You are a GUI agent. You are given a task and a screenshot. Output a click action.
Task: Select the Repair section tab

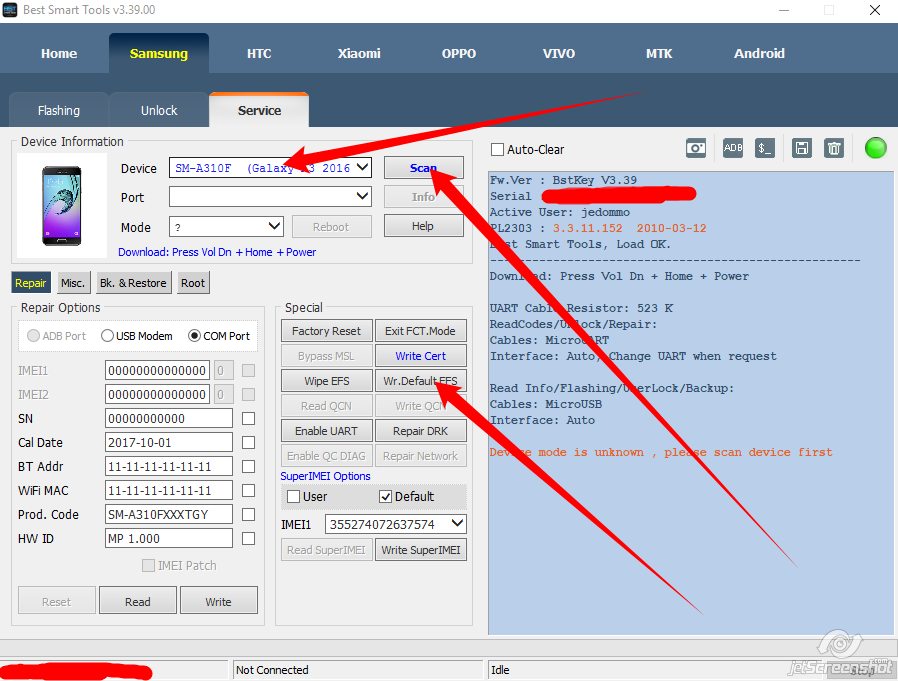31,283
